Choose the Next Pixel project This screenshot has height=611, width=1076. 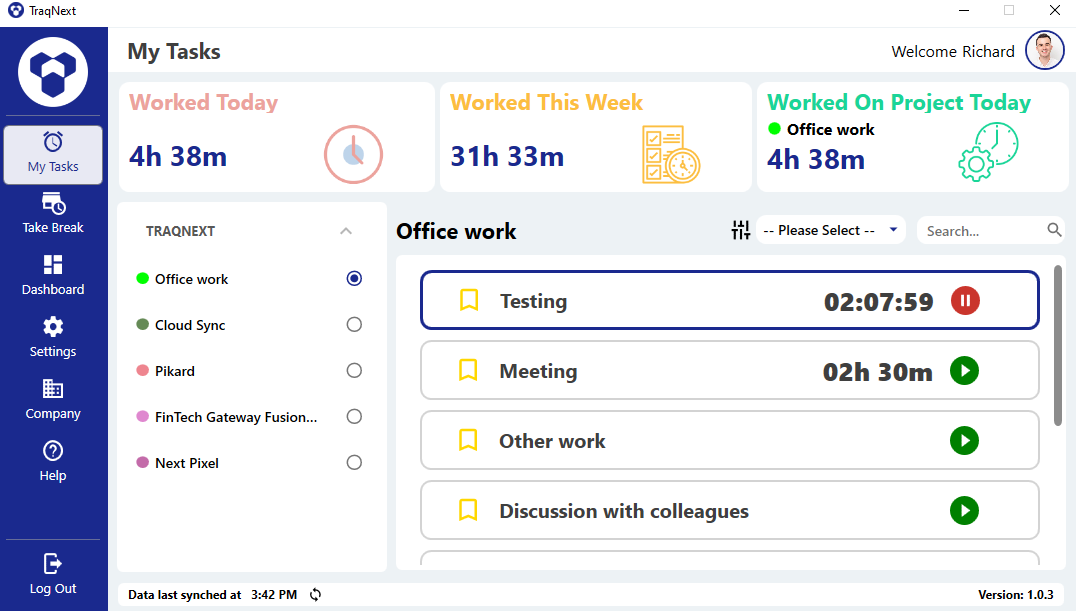click(354, 462)
